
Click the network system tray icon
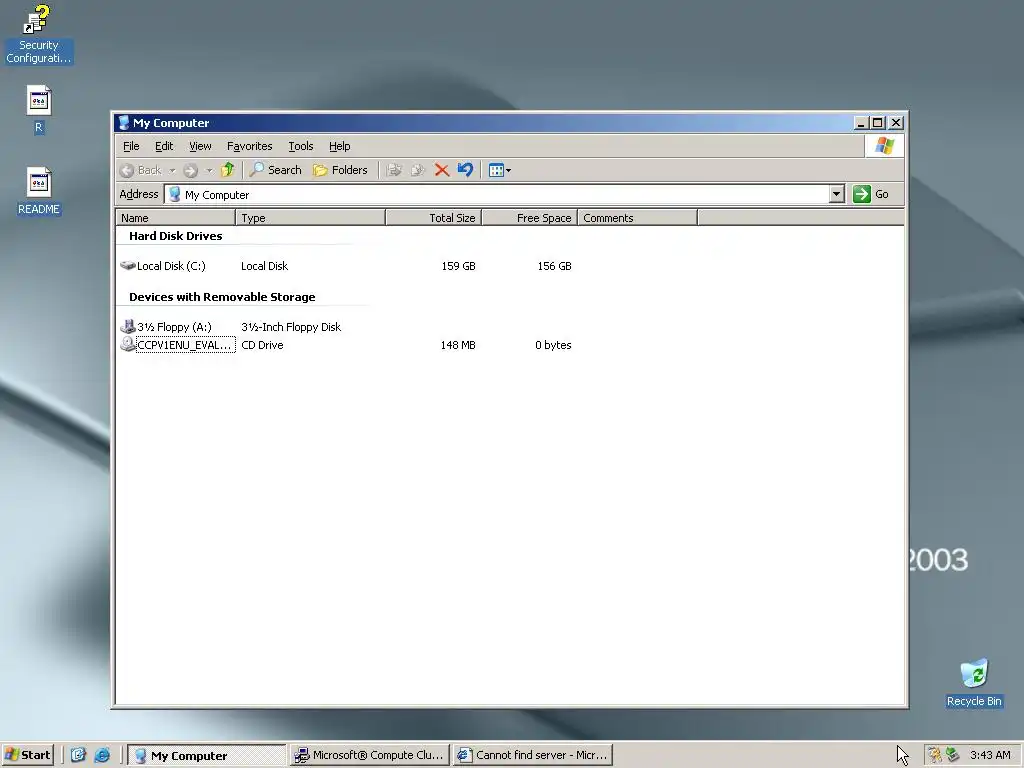point(953,755)
